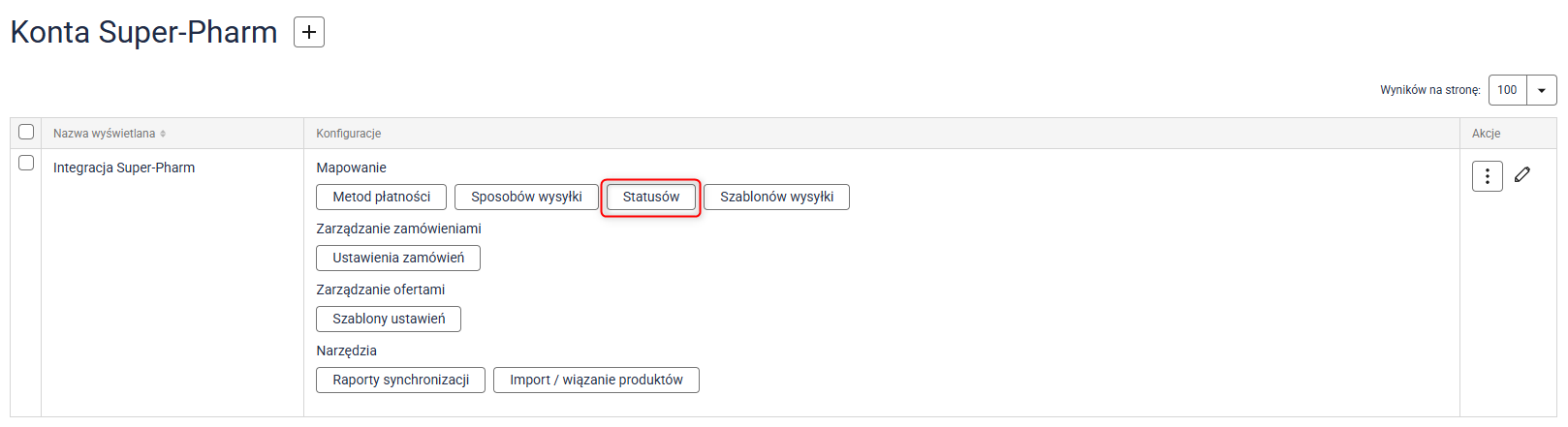Open Ustawienia zamówień settings
This screenshot has width=1568, height=427.
398,258
